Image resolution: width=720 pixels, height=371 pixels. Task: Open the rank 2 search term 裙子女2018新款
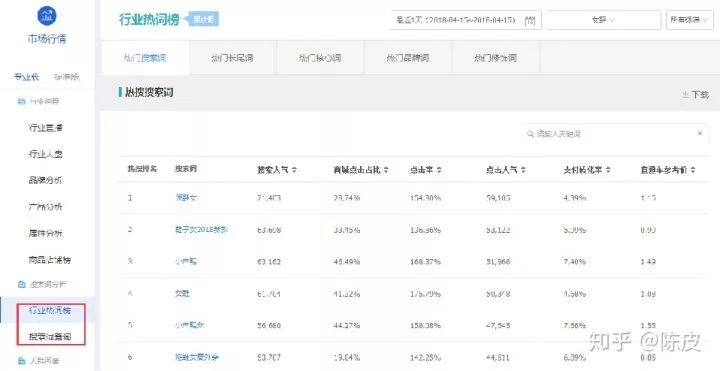[201, 230]
